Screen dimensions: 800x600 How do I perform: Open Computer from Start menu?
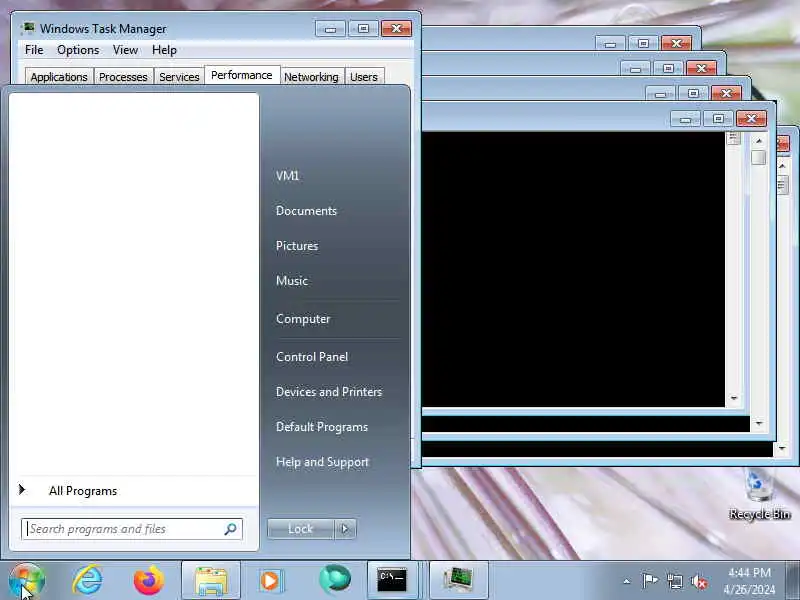click(303, 319)
